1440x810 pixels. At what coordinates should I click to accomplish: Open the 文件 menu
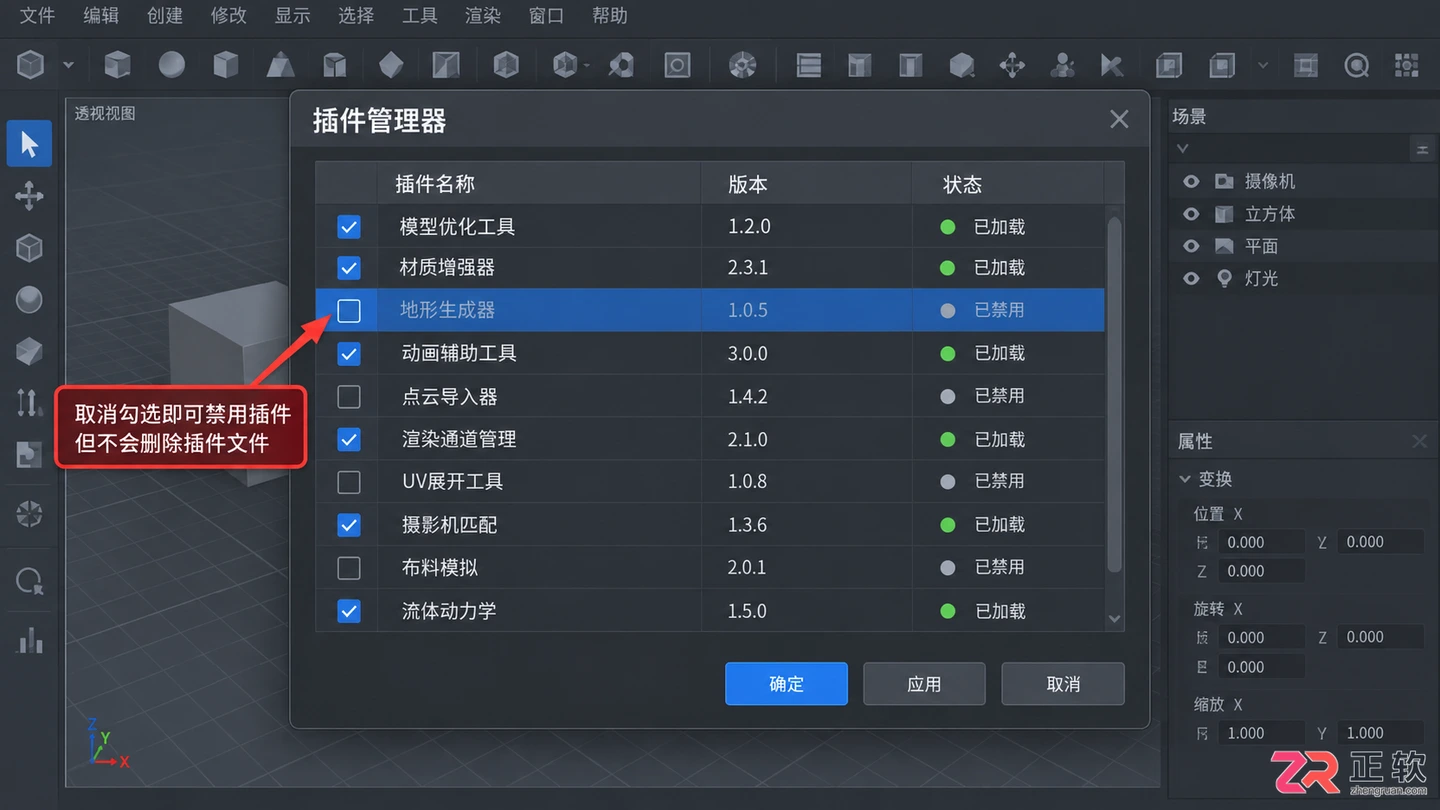click(x=37, y=16)
